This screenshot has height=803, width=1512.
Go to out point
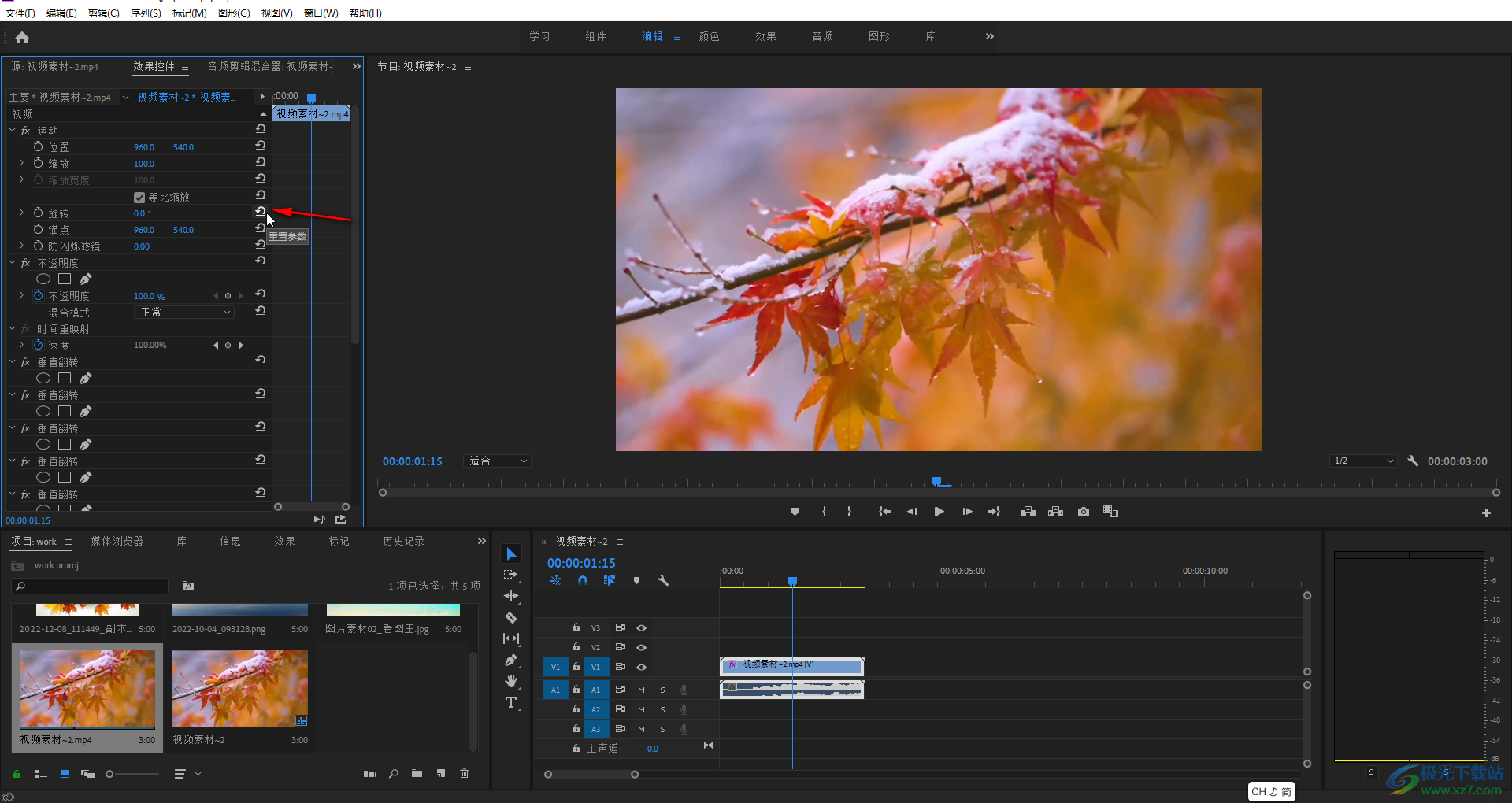pos(995,512)
